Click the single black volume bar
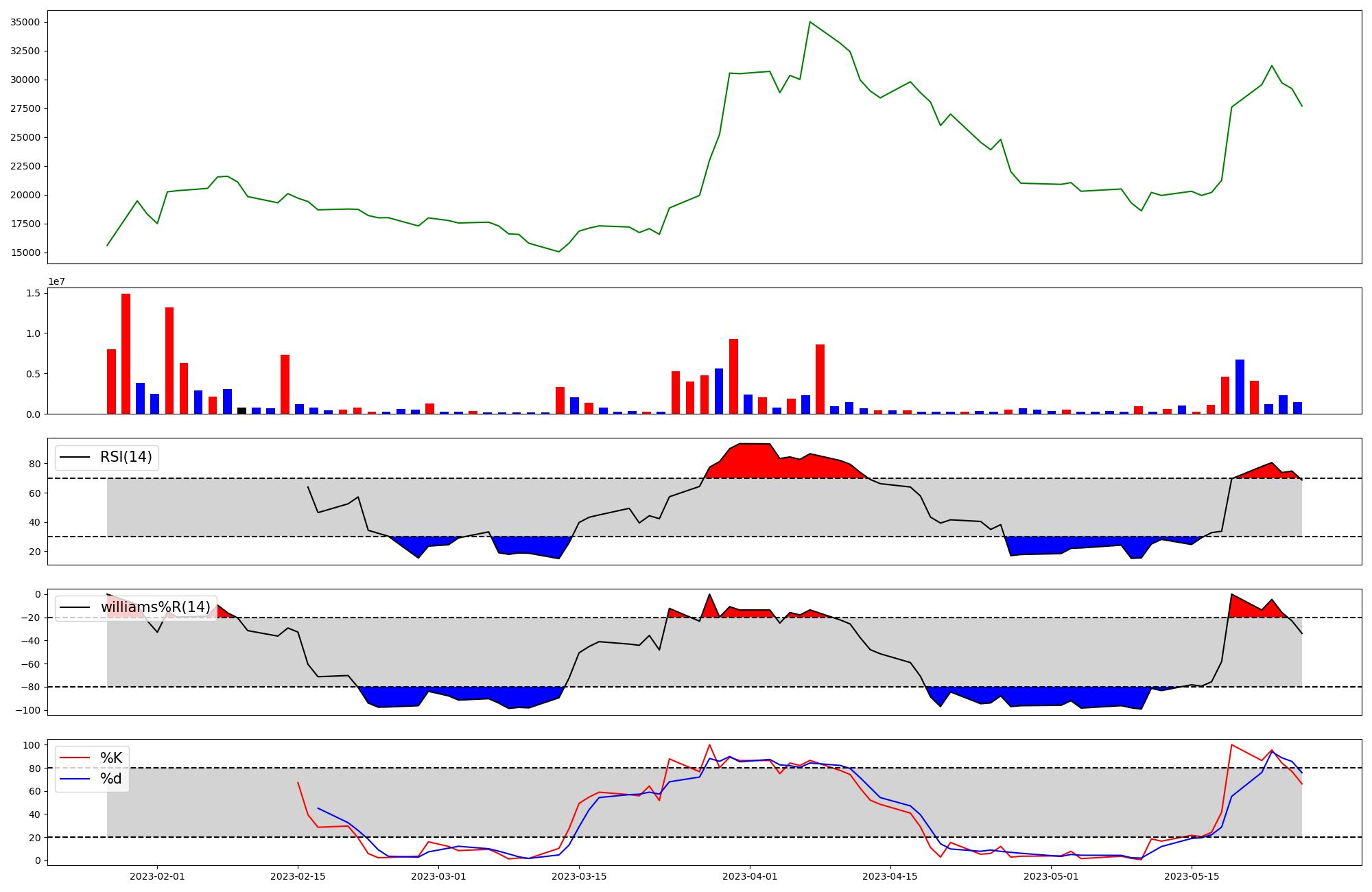This screenshot has width=1372, height=892. [241, 410]
